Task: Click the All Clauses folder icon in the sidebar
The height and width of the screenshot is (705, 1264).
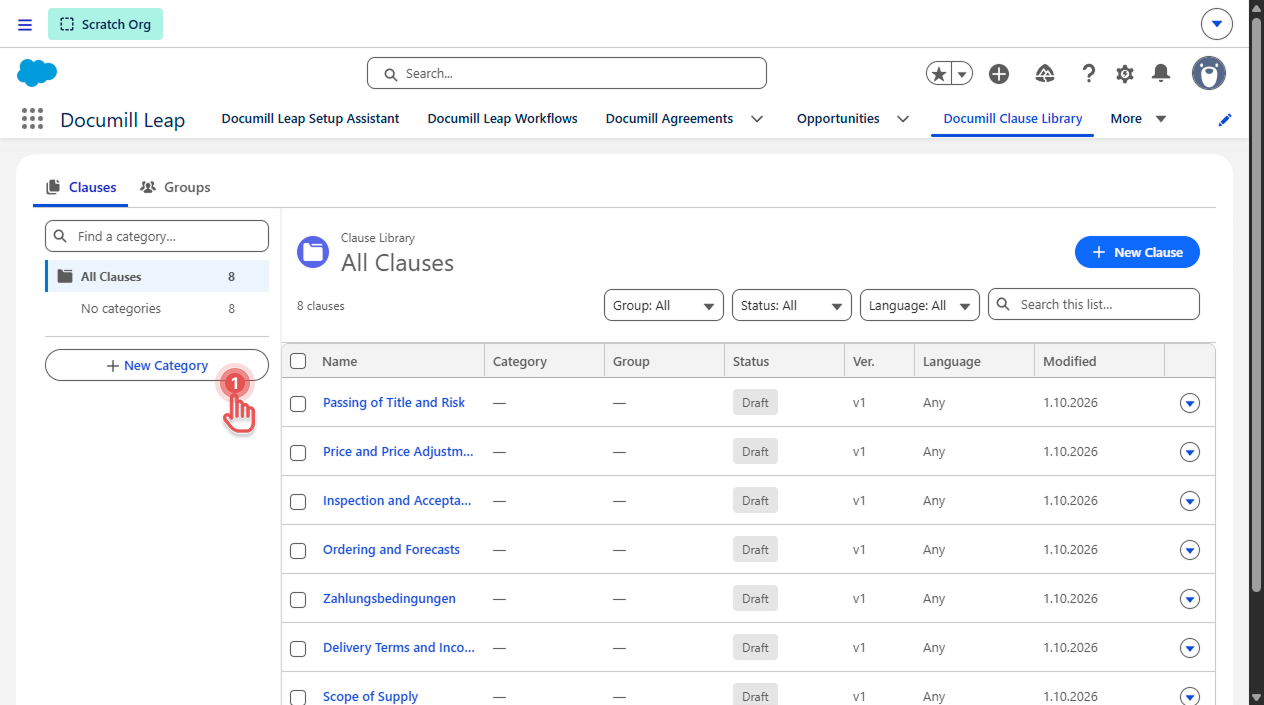Action: click(x=65, y=276)
